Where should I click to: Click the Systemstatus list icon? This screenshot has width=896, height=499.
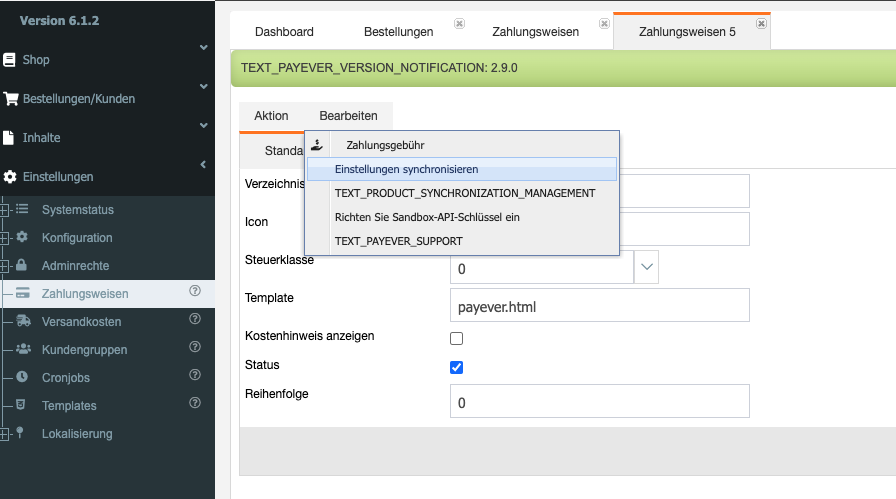(x=22, y=209)
